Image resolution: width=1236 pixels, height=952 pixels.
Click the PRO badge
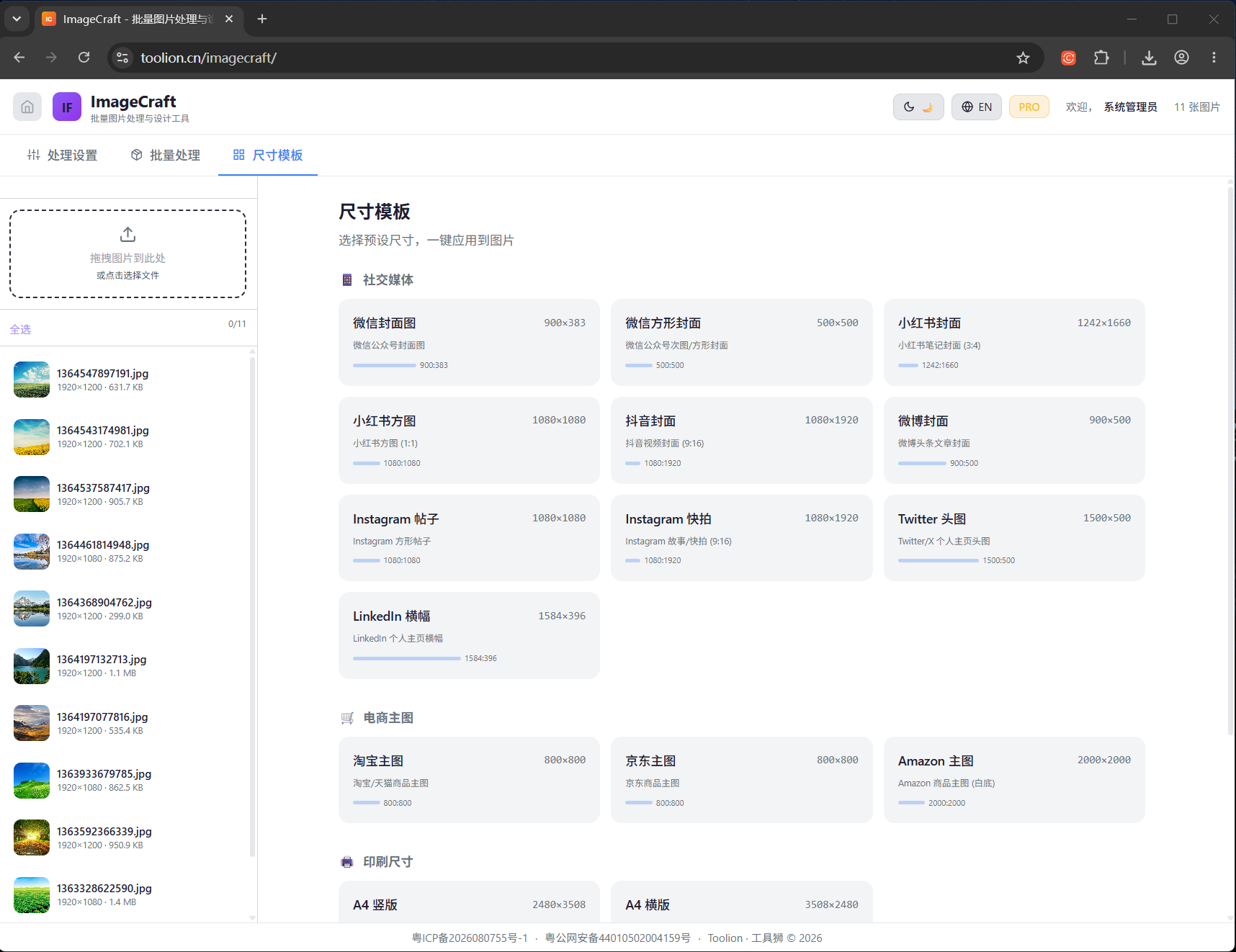(1029, 107)
